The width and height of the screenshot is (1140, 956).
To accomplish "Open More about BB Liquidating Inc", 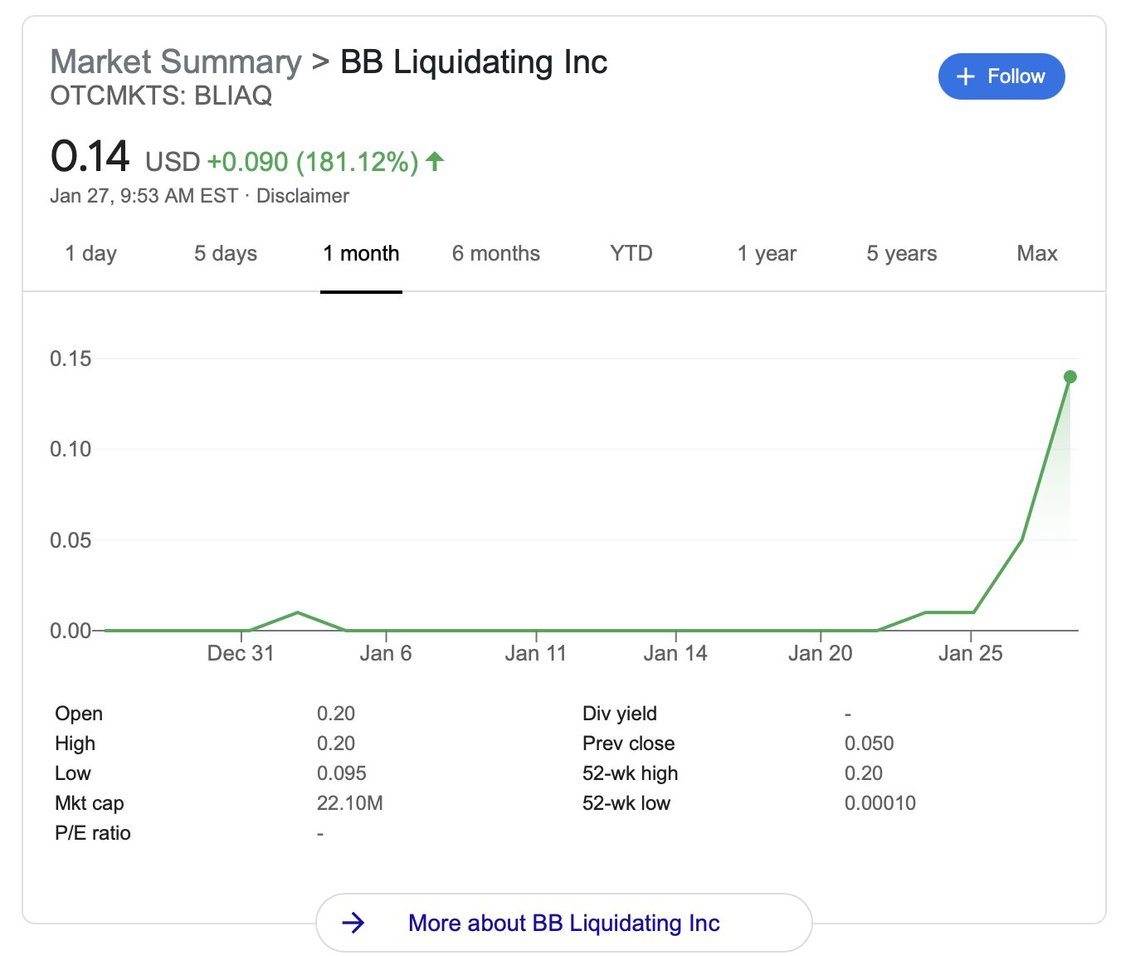I will [563, 923].
